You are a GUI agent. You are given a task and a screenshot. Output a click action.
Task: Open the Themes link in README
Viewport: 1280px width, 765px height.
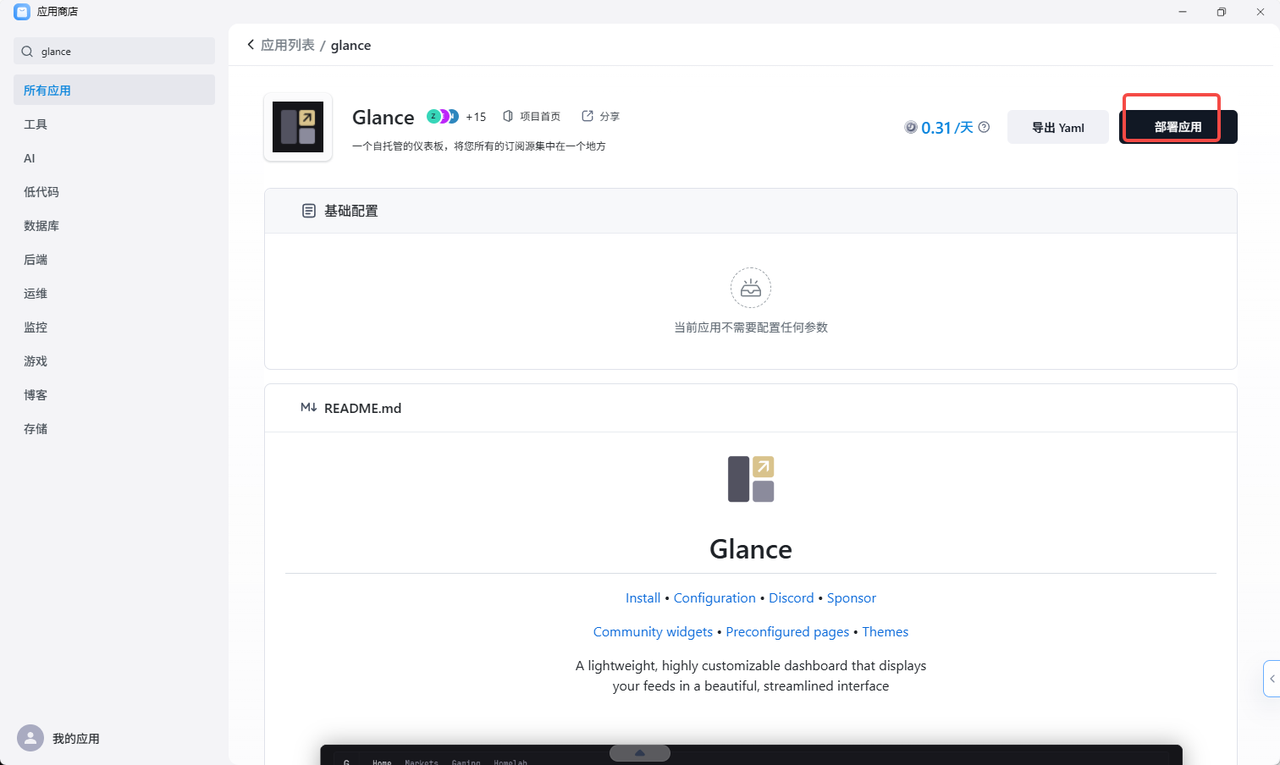(885, 632)
